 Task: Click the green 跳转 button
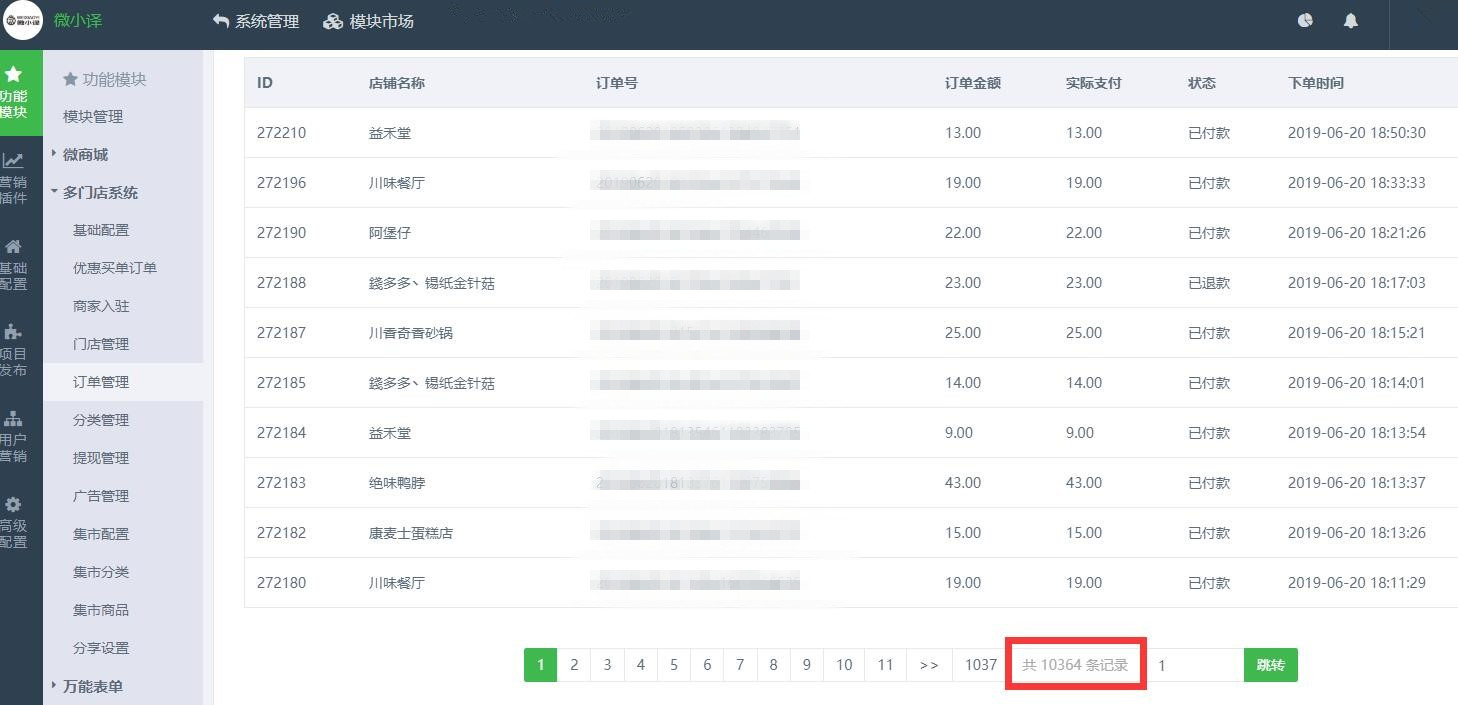1270,665
